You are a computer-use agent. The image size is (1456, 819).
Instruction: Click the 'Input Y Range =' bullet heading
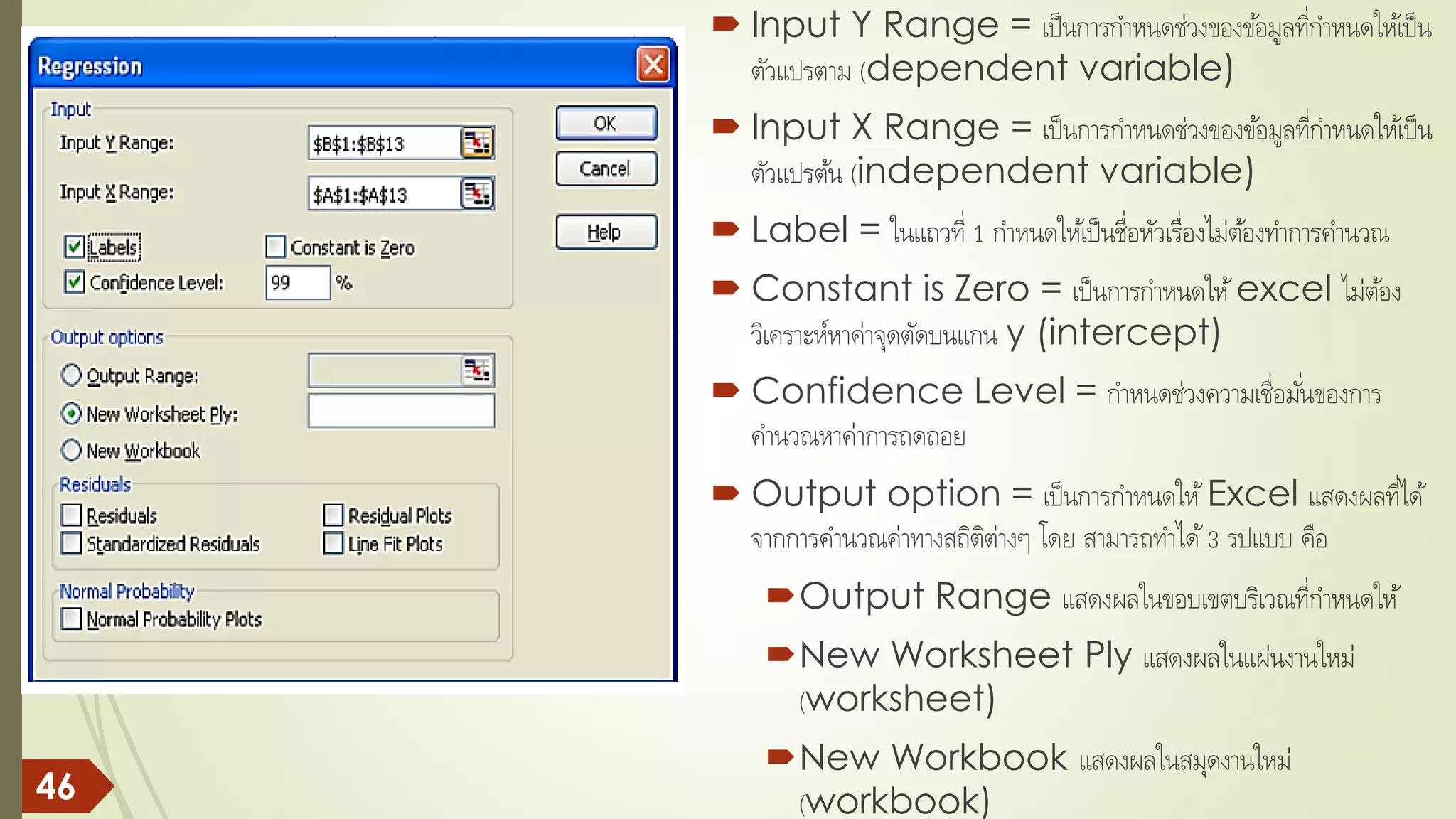(x=892, y=25)
